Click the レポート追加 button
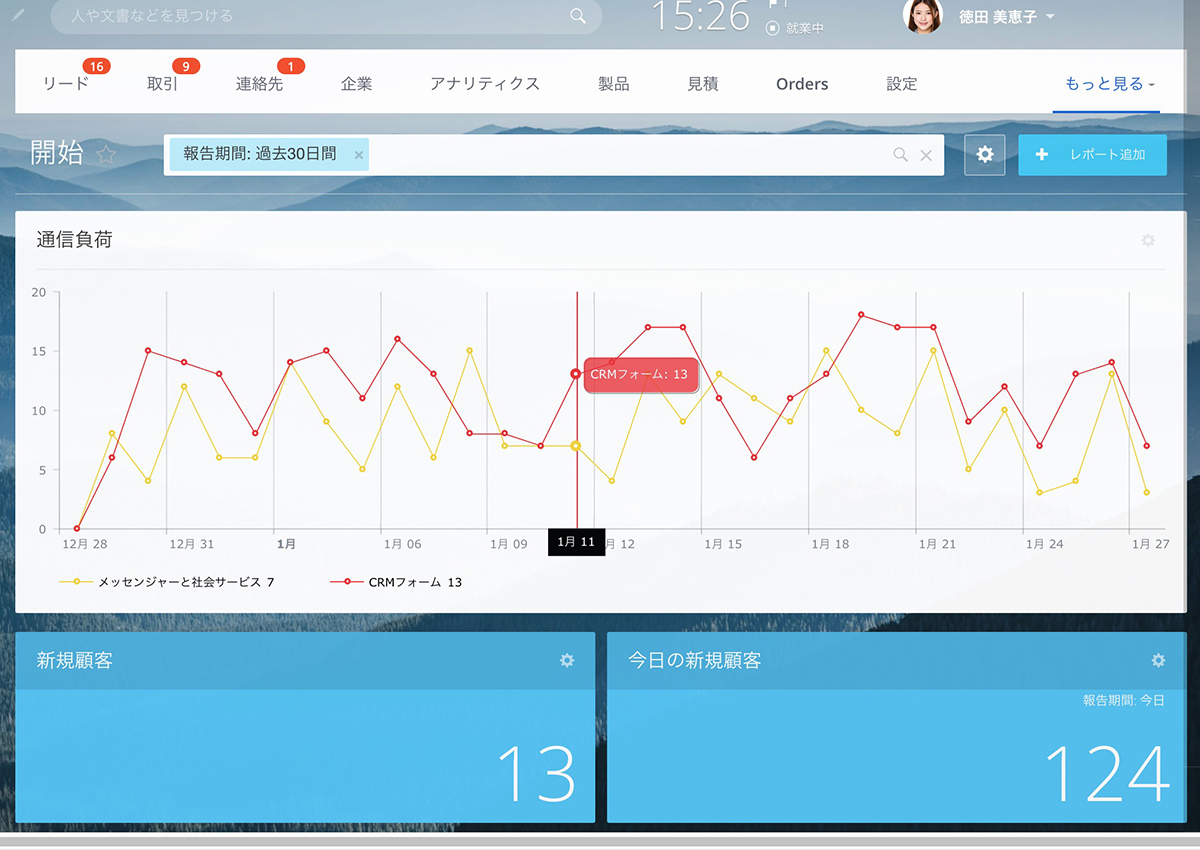The width and height of the screenshot is (1200, 850). pos(1092,155)
